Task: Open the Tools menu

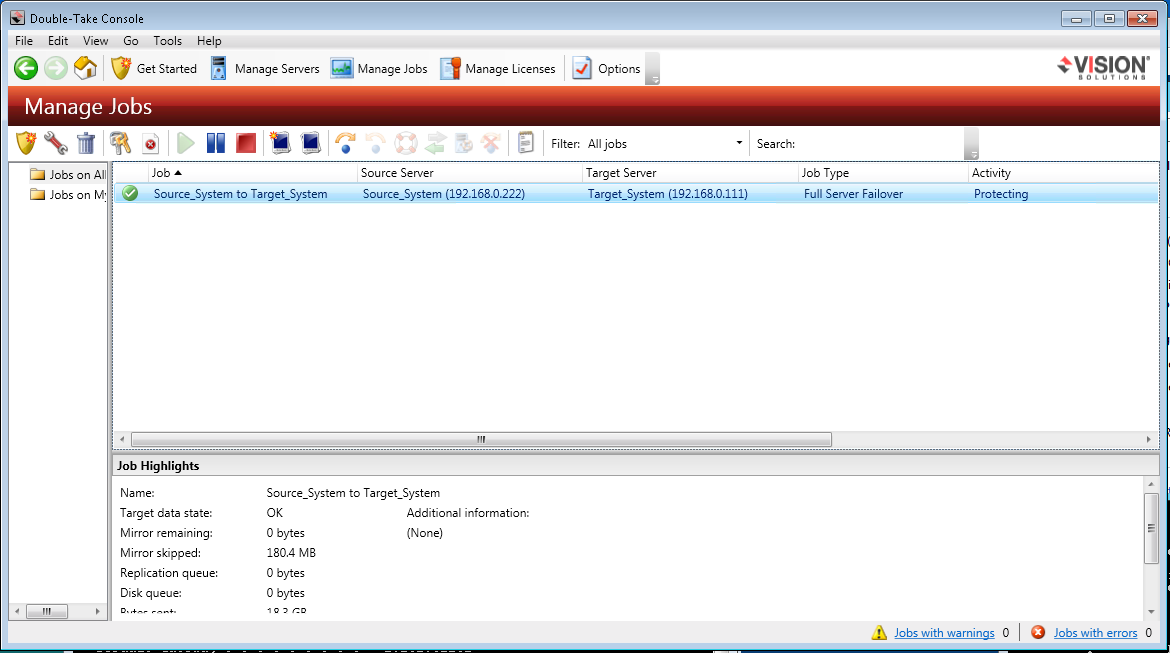Action: coord(167,41)
